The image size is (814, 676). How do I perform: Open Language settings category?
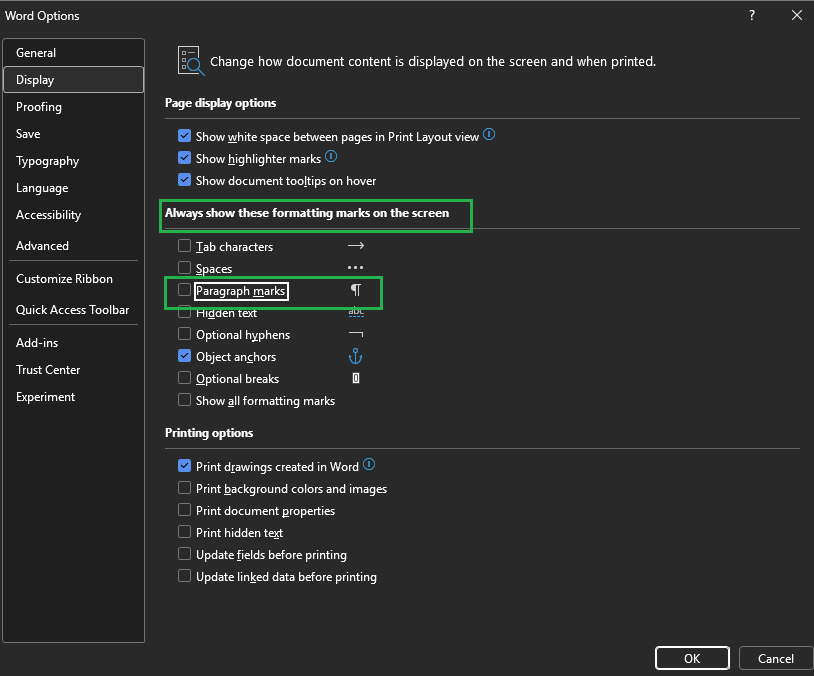(73, 187)
